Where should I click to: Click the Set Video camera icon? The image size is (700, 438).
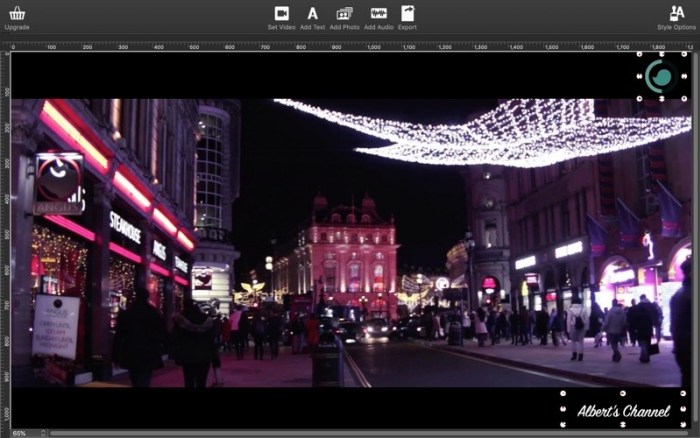click(281, 14)
